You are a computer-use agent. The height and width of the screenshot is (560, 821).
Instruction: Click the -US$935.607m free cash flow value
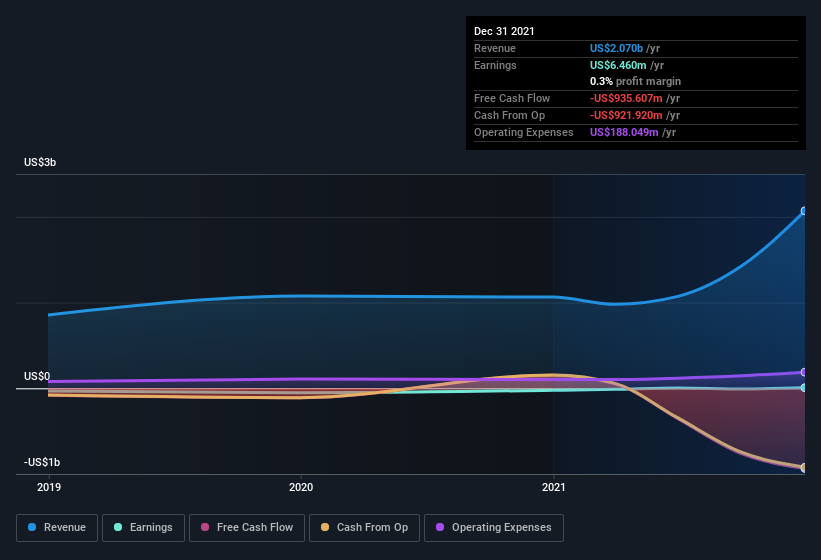[626, 98]
